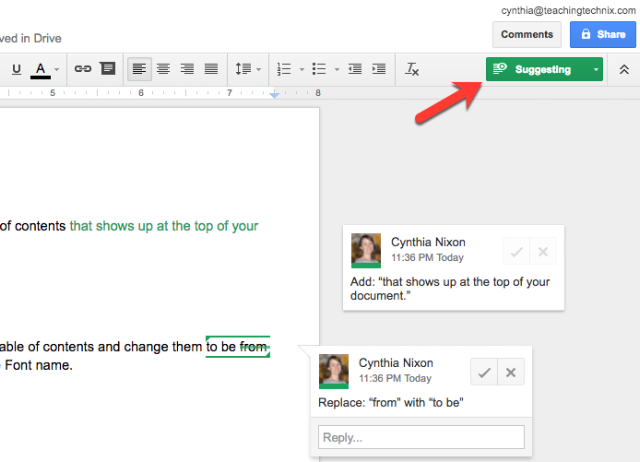Justify the text alignment
Image resolution: width=640 pixels, height=462 pixels.
pyautogui.click(x=211, y=69)
